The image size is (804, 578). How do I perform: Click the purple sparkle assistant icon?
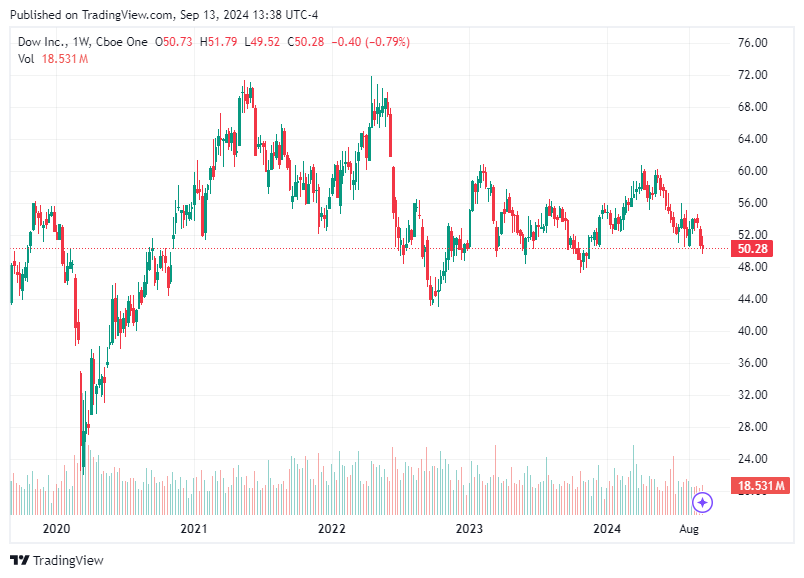(703, 503)
